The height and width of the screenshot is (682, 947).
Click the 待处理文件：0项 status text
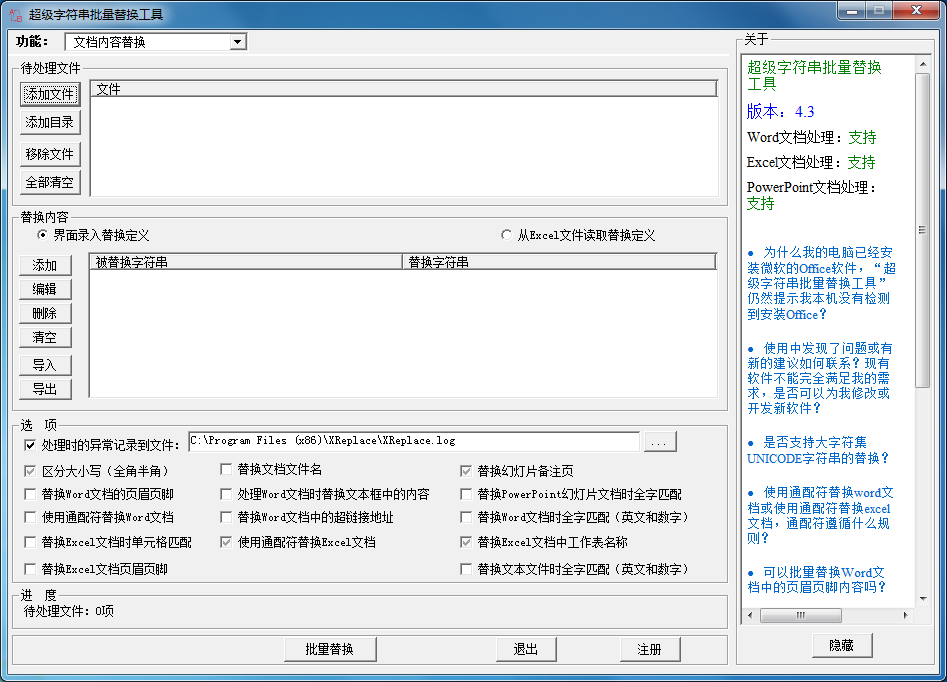[x=68, y=611]
